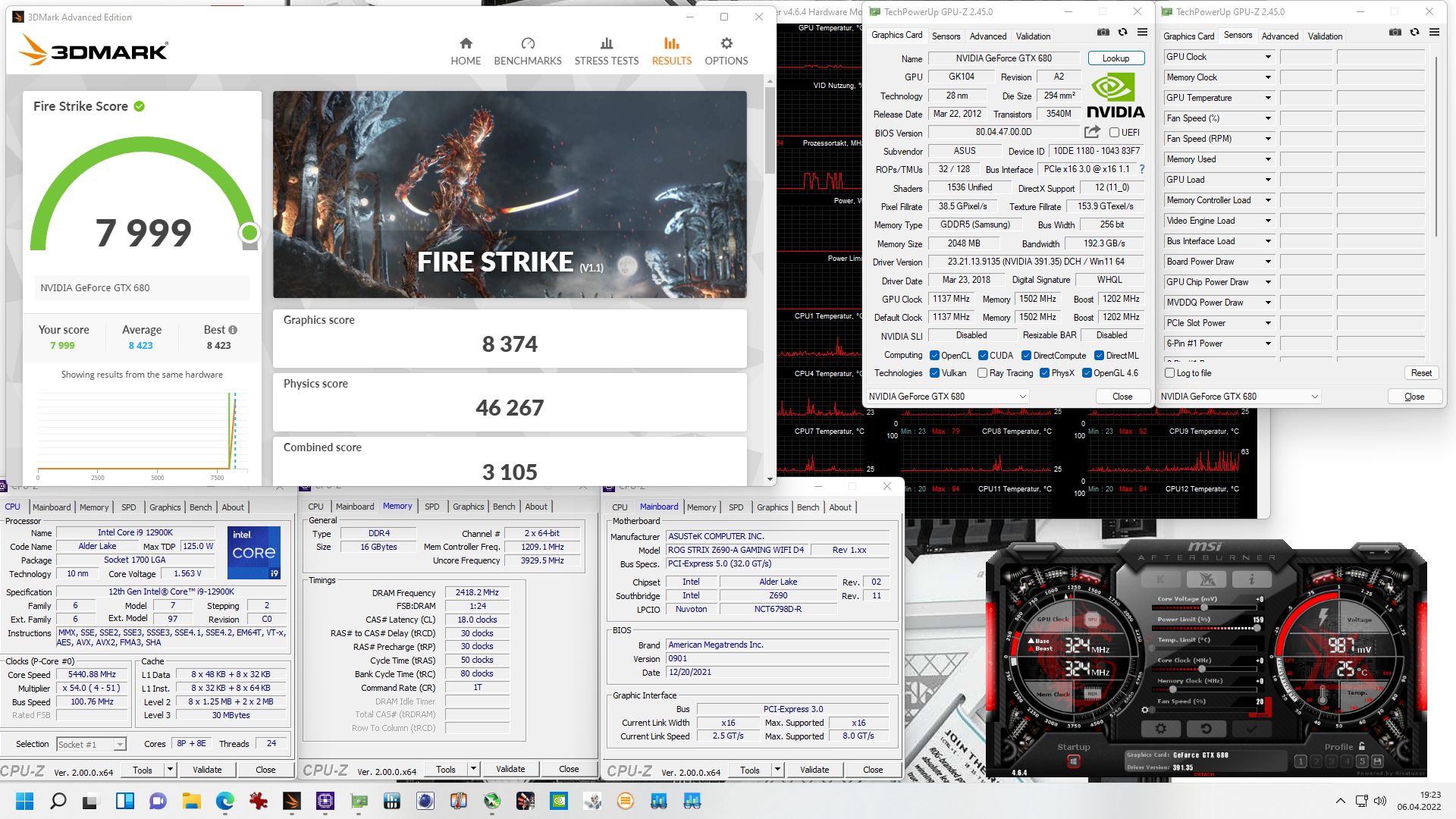The width and height of the screenshot is (1456, 819).
Task: Apply MSI Afterburner settings with checkmark
Action: pyautogui.click(x=1251, y=729)
